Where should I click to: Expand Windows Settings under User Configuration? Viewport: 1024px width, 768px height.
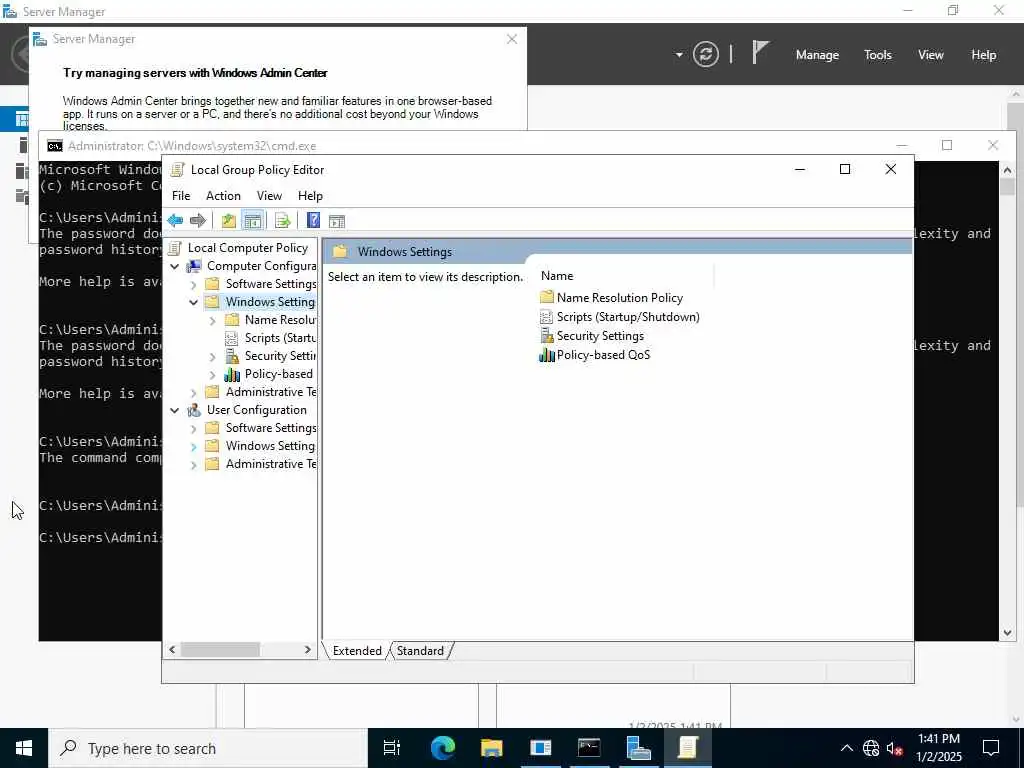193,447
